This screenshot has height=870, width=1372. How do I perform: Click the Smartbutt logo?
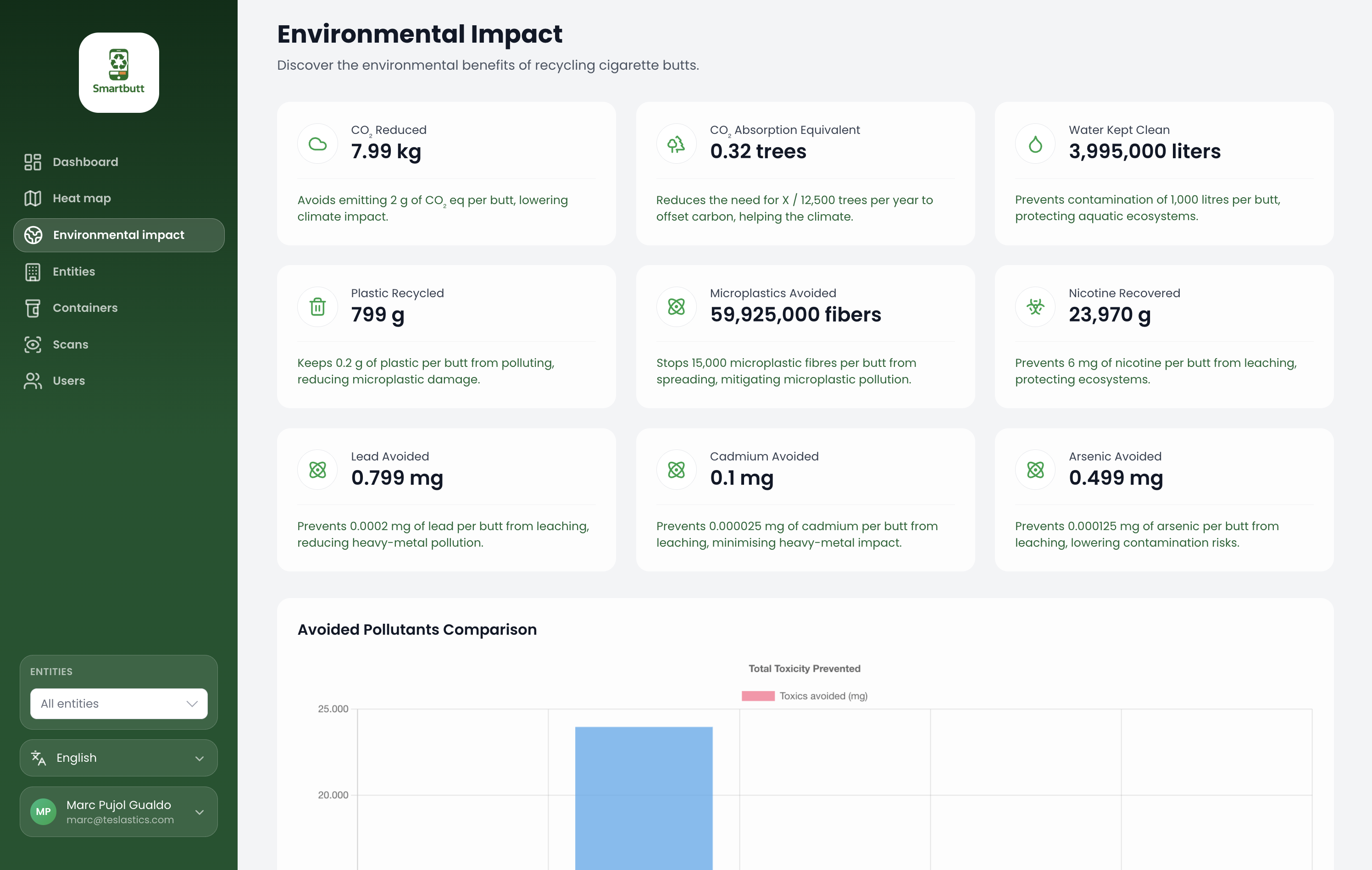click(x=118, y=72)
